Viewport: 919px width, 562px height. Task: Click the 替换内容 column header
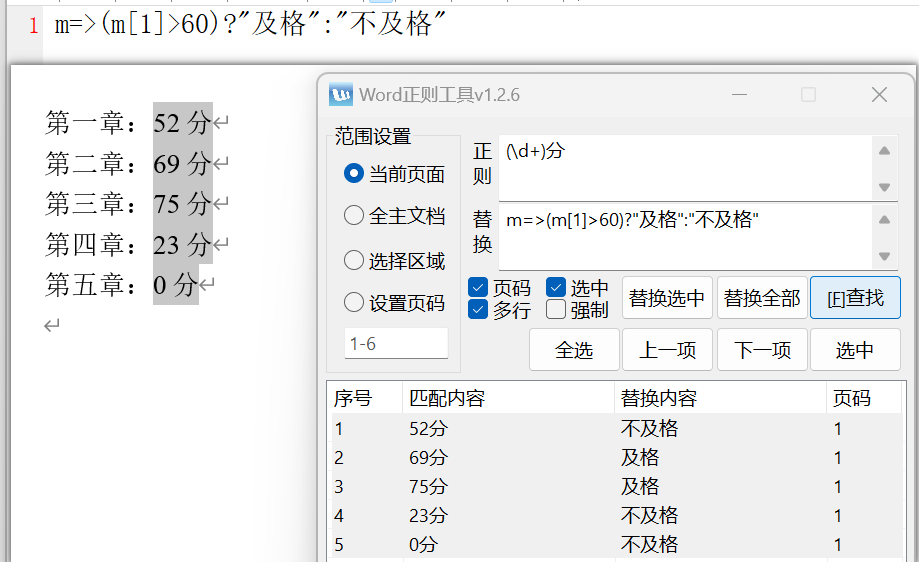coord(720,398)
